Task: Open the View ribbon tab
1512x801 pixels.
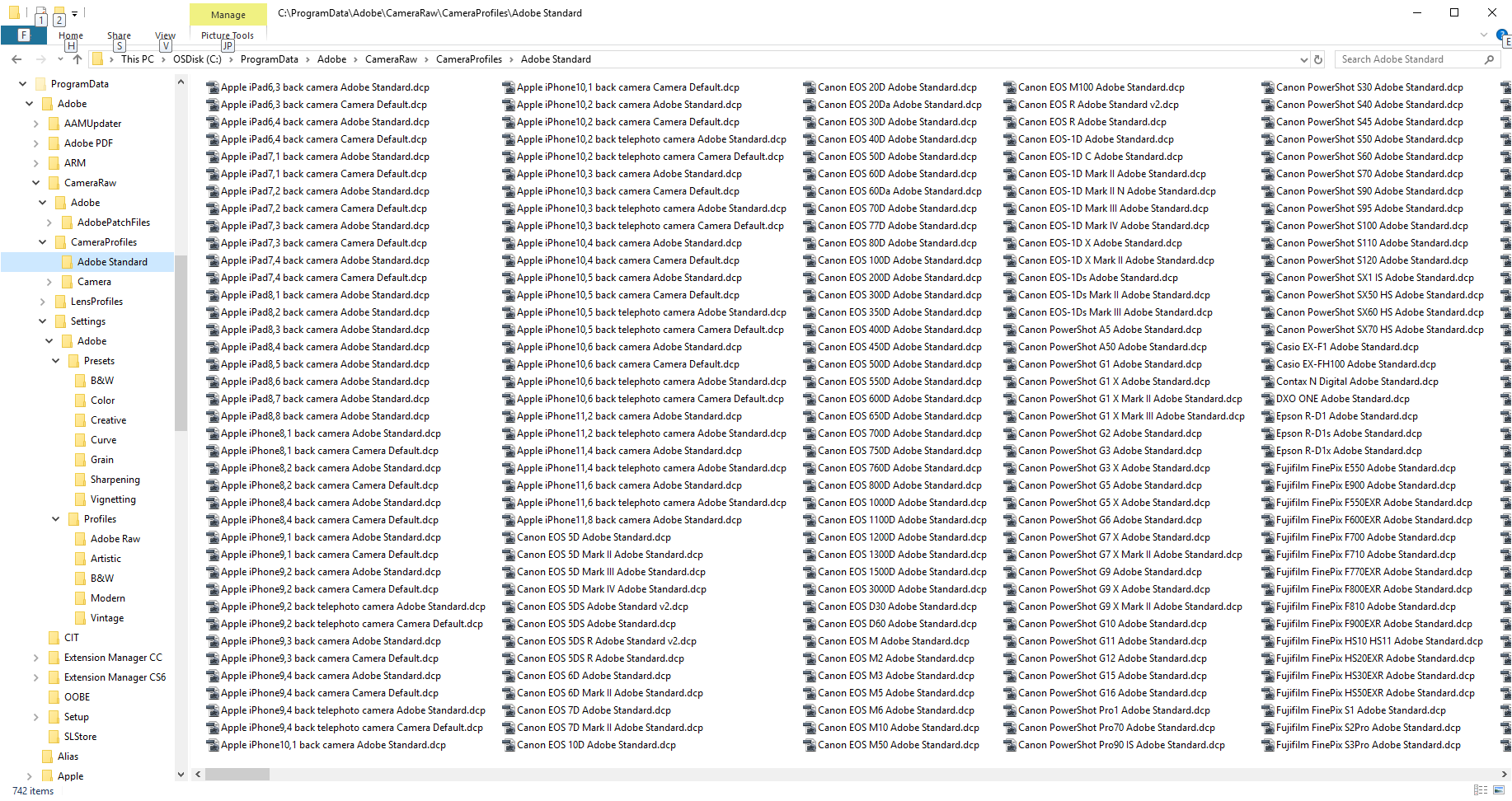Action: pyautogui.click(x=165, y=35)
